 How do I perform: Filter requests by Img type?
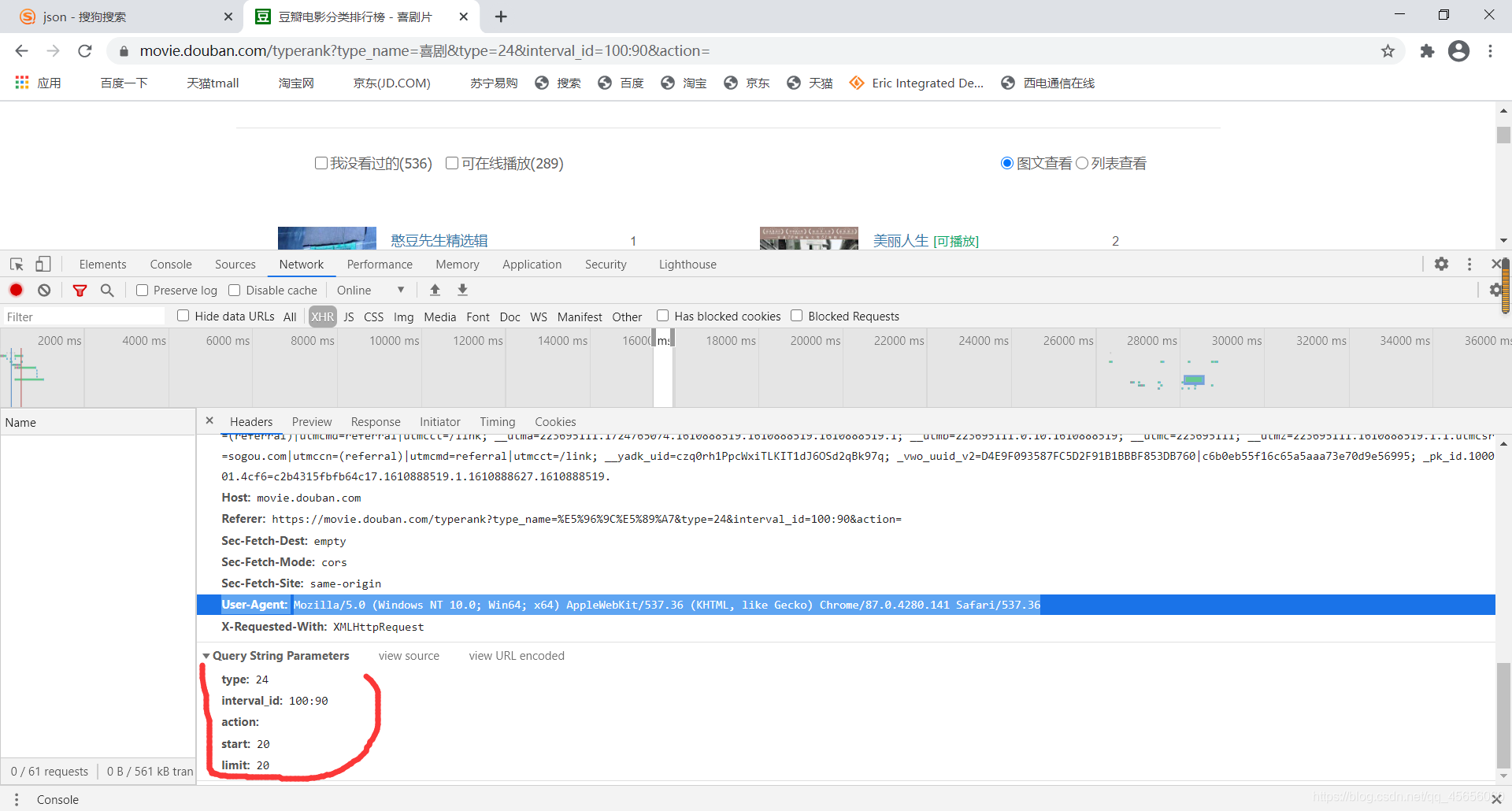pos(403,317)
